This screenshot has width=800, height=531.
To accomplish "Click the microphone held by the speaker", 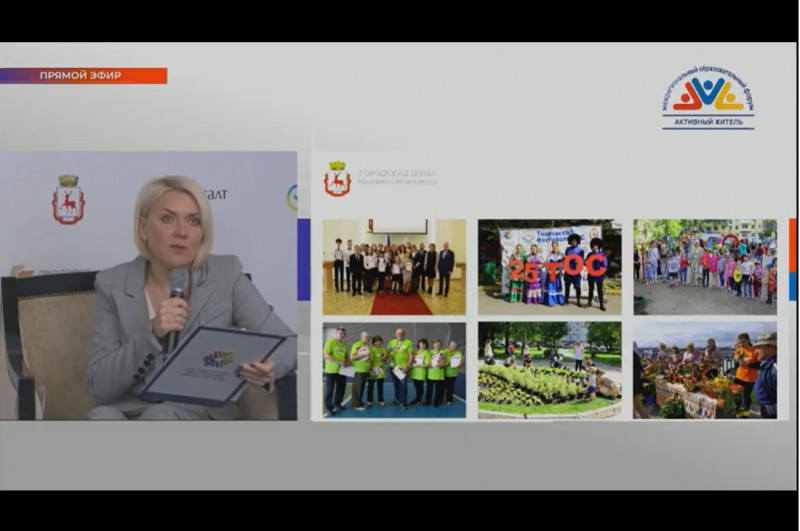I will (178, 286).
